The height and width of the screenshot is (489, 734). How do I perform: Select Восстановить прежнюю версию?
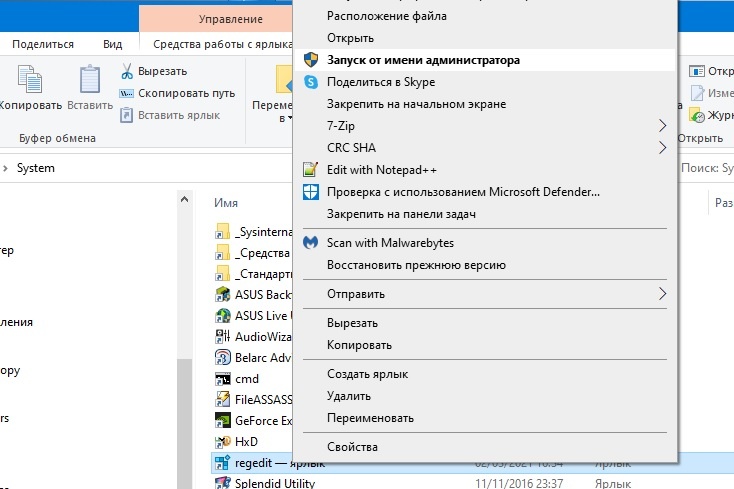pyautogui.click(x=485, y=265)
